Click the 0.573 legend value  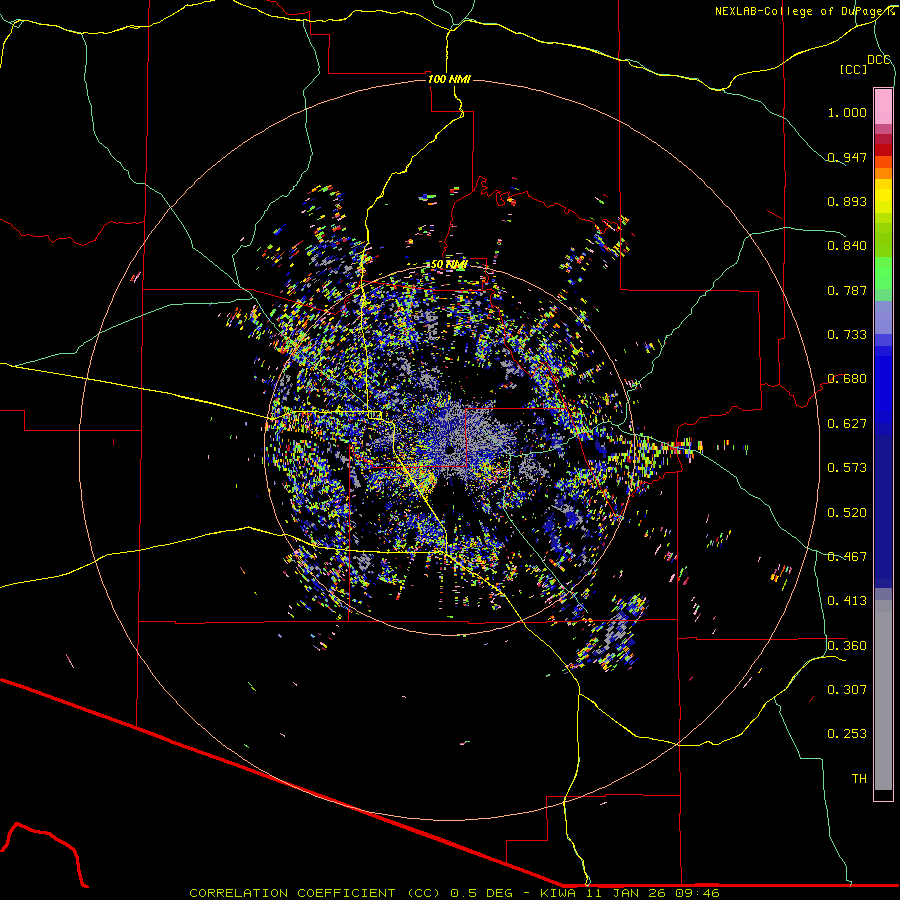(x=847, y=468)
